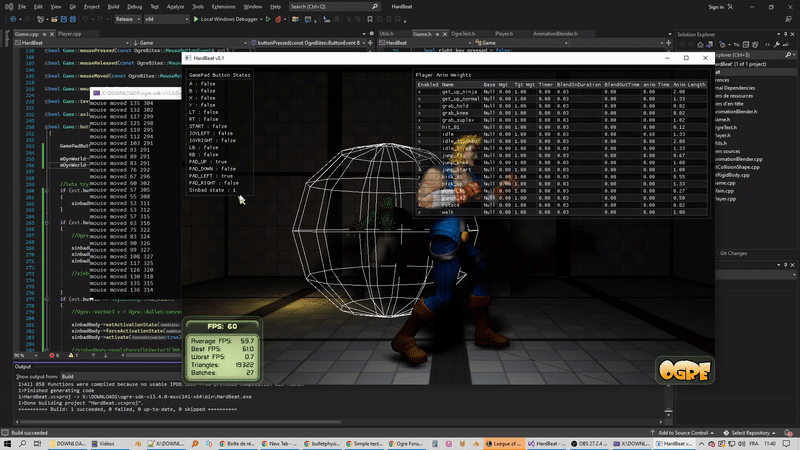Screen dimensions: 800x450
Task: Click the Hot Reload flame icon
Action: pyautogui.click(x=278, y=19)
